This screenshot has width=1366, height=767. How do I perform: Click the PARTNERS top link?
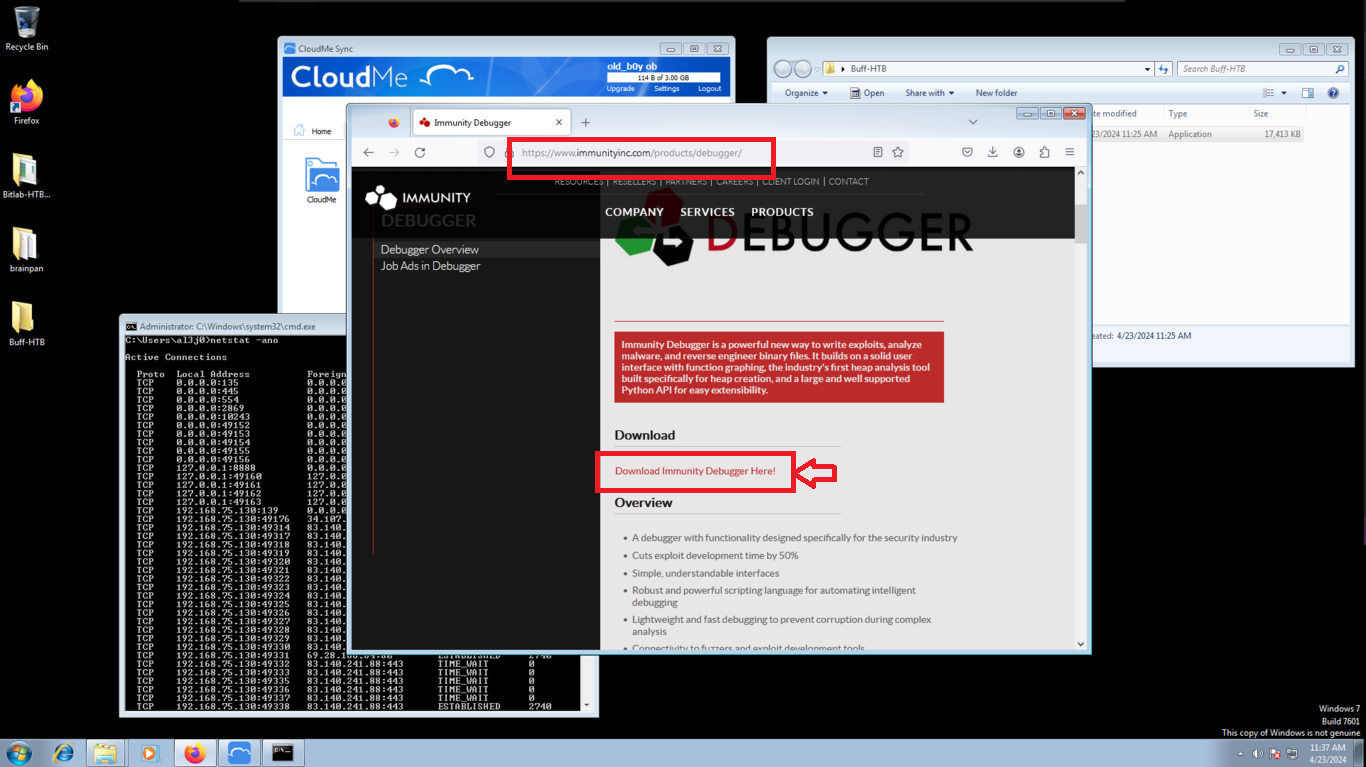click(x=685, y=182)
